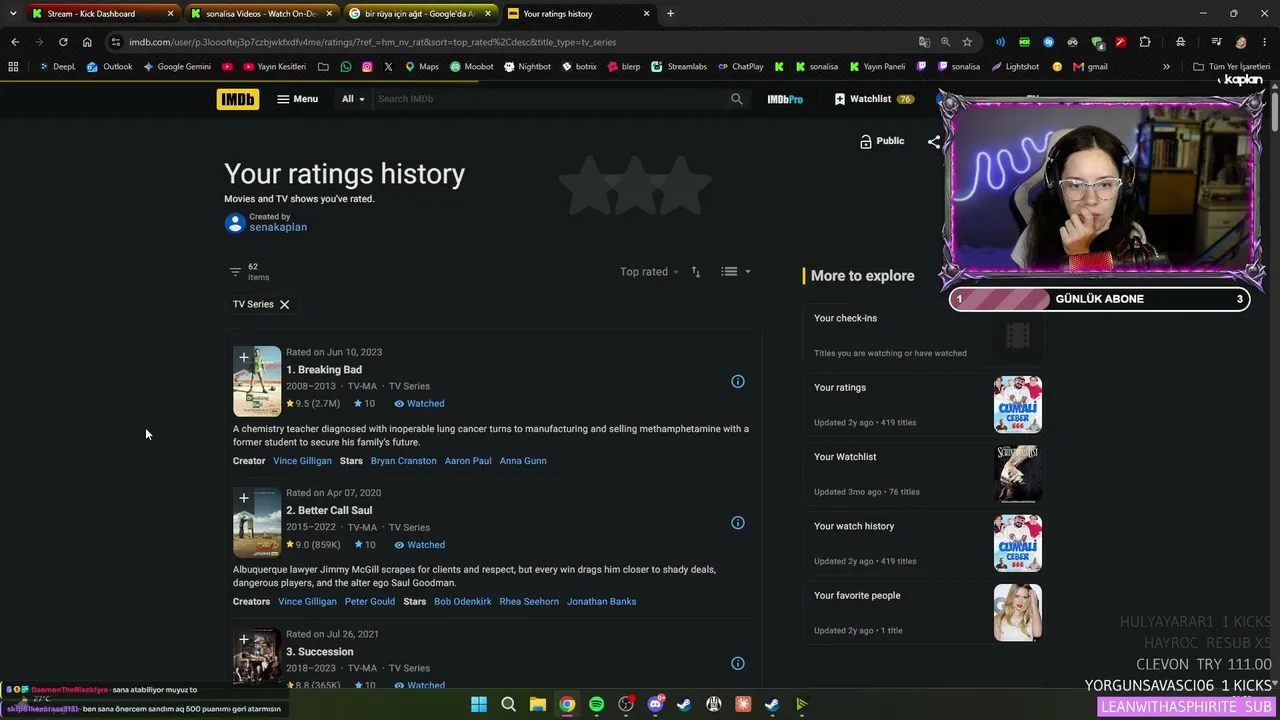Open the IMDbPro link
The width and height of the screenshot is (1280, 720).
pos(785,99)
